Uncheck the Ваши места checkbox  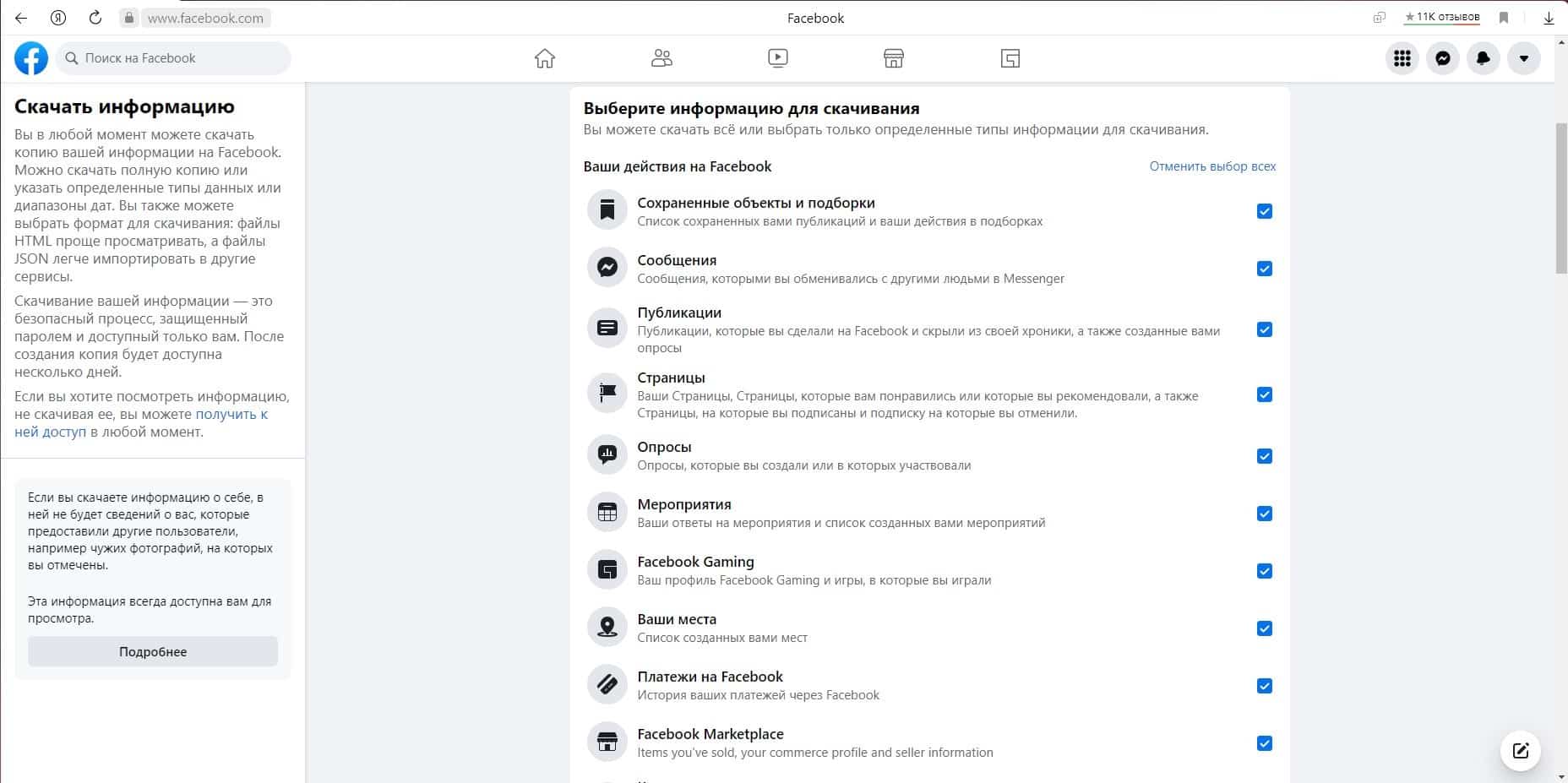point(1265,628)
